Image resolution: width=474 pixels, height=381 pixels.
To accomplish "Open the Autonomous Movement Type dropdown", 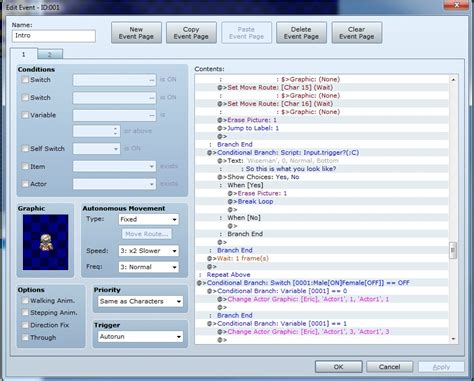I will [x=149, y=219].
